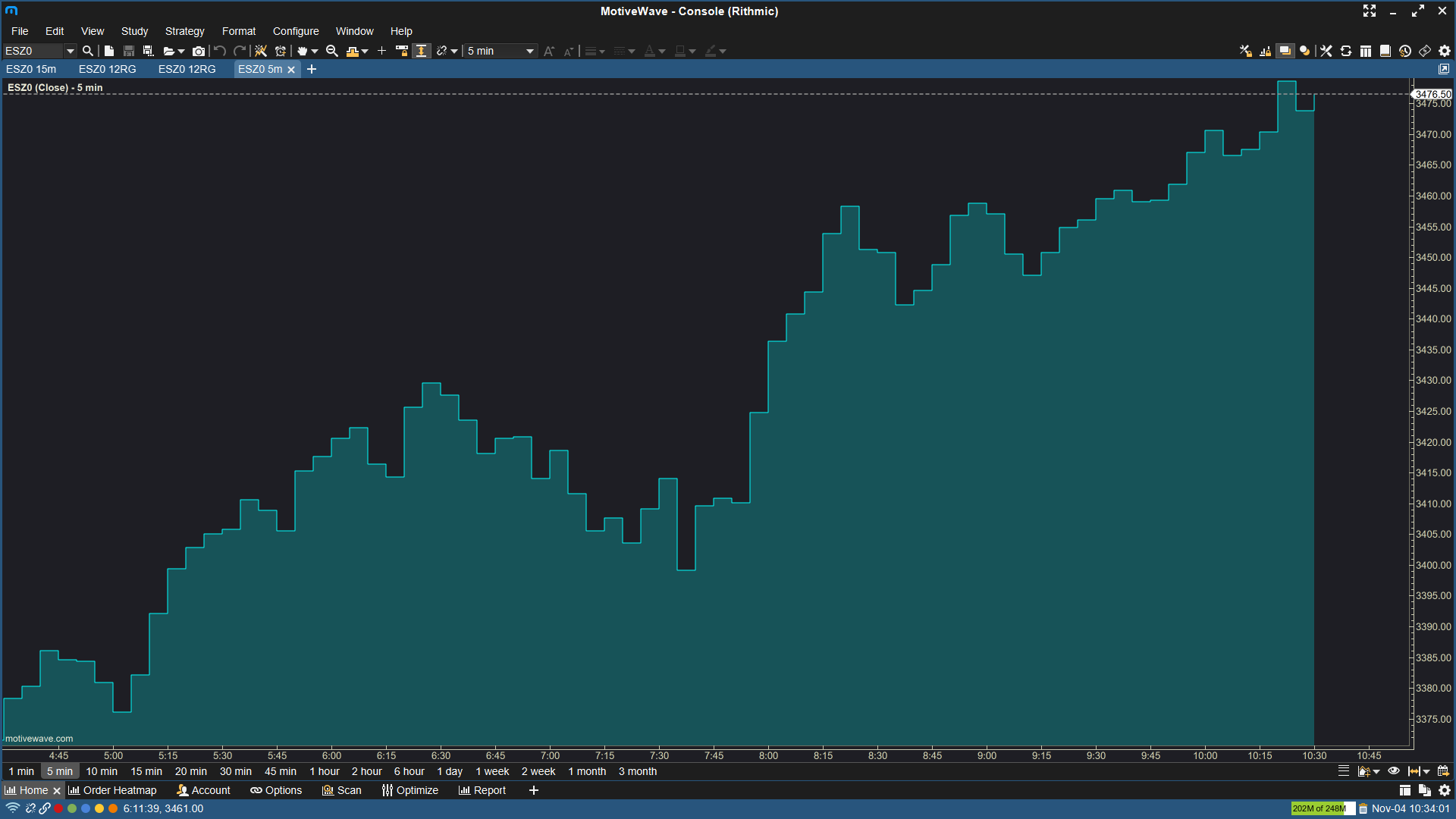
Task: Click the symbol search magnifier icon
Action: pos(88,51)
